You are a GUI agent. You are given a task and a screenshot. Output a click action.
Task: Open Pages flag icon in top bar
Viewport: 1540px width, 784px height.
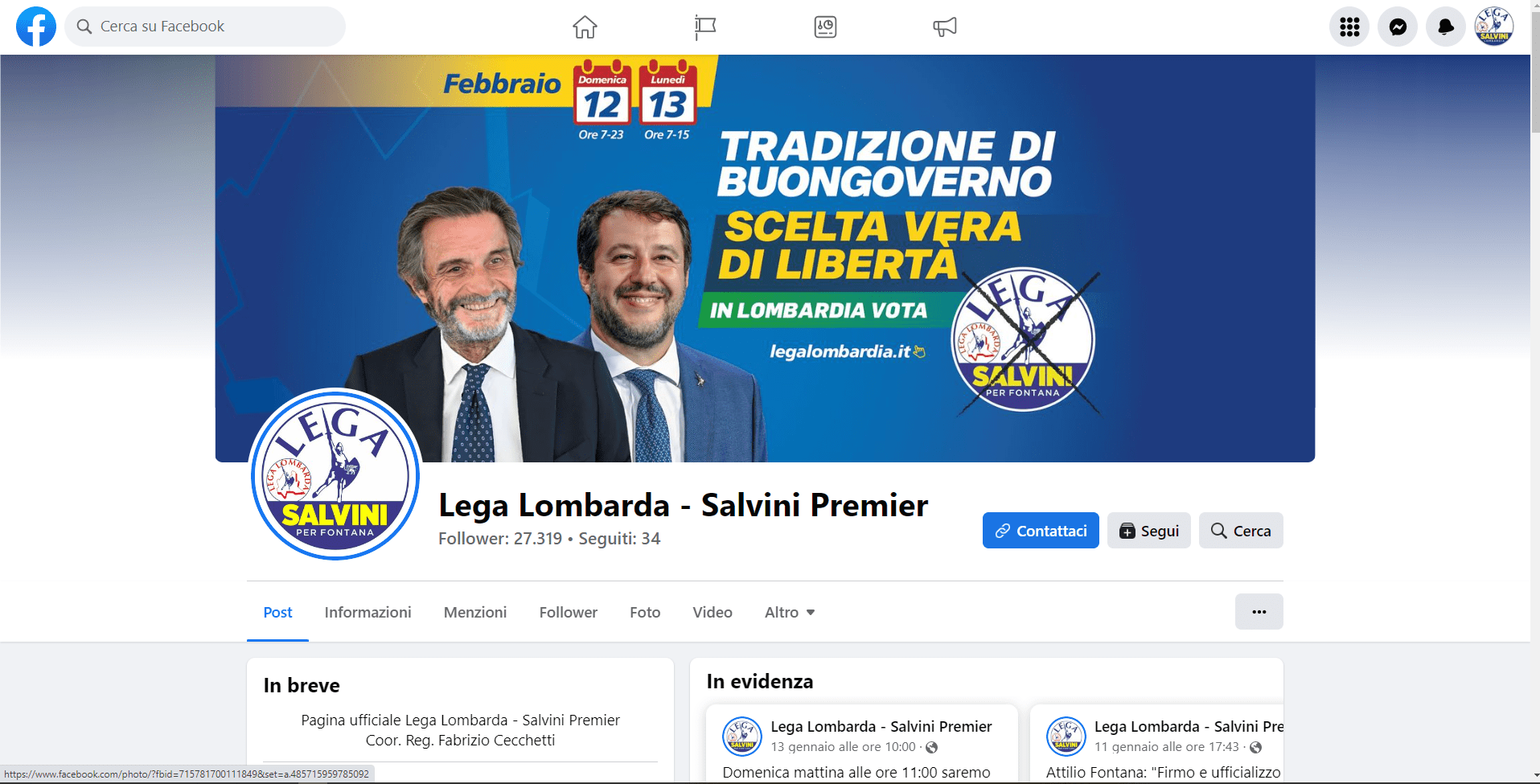[705, 27]
